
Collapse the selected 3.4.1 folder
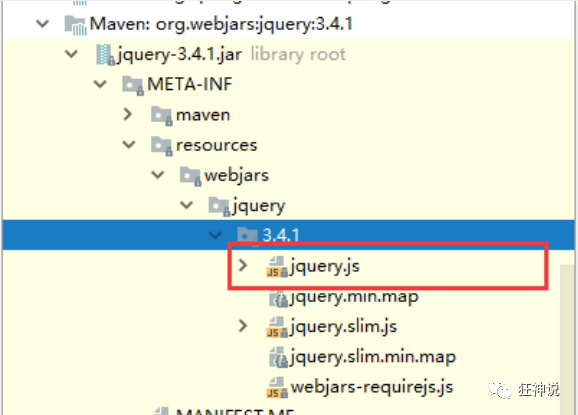pyautogui.click(x=215, y=235)
